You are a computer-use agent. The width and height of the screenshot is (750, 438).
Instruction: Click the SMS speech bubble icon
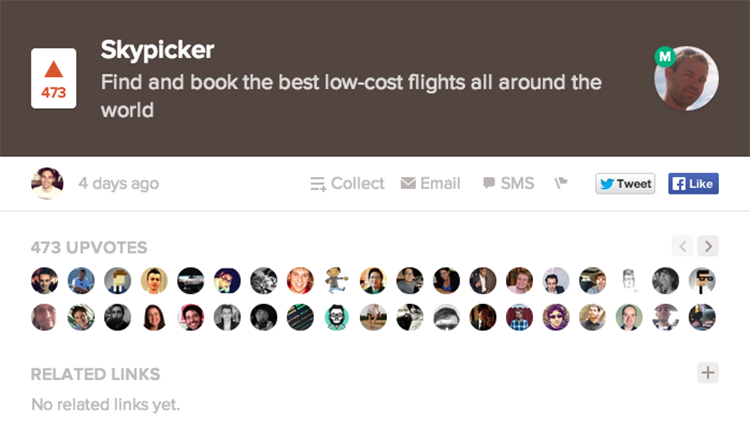(x=489, y=183)
